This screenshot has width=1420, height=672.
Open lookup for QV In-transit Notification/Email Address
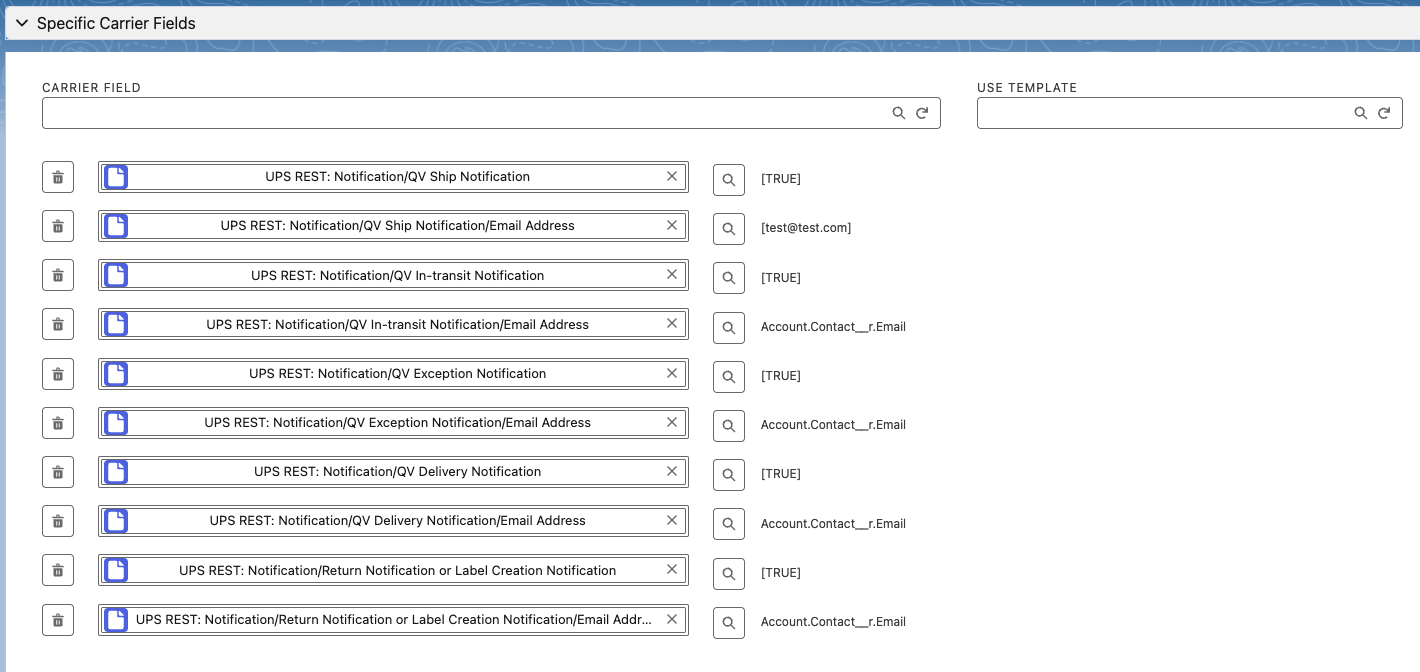tap(729, 327)
